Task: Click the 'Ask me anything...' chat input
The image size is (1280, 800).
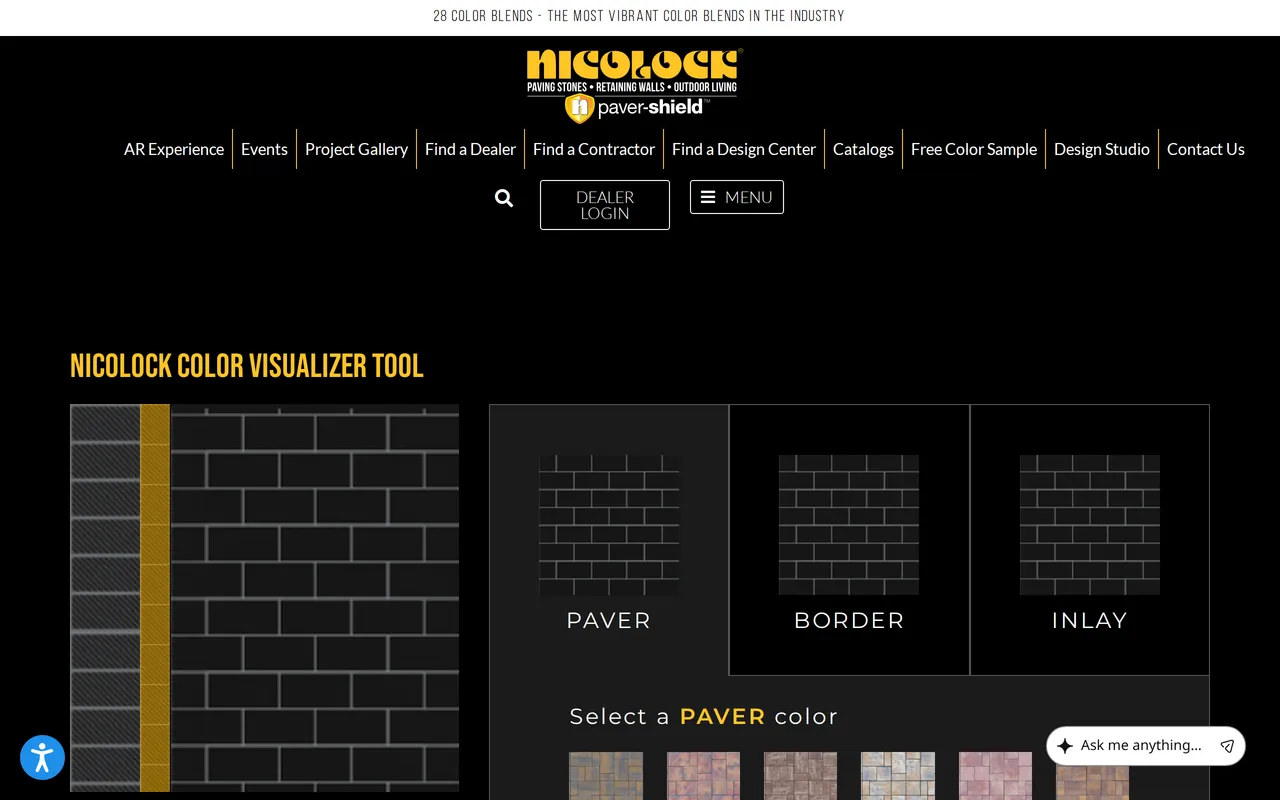Action: 1141,746
